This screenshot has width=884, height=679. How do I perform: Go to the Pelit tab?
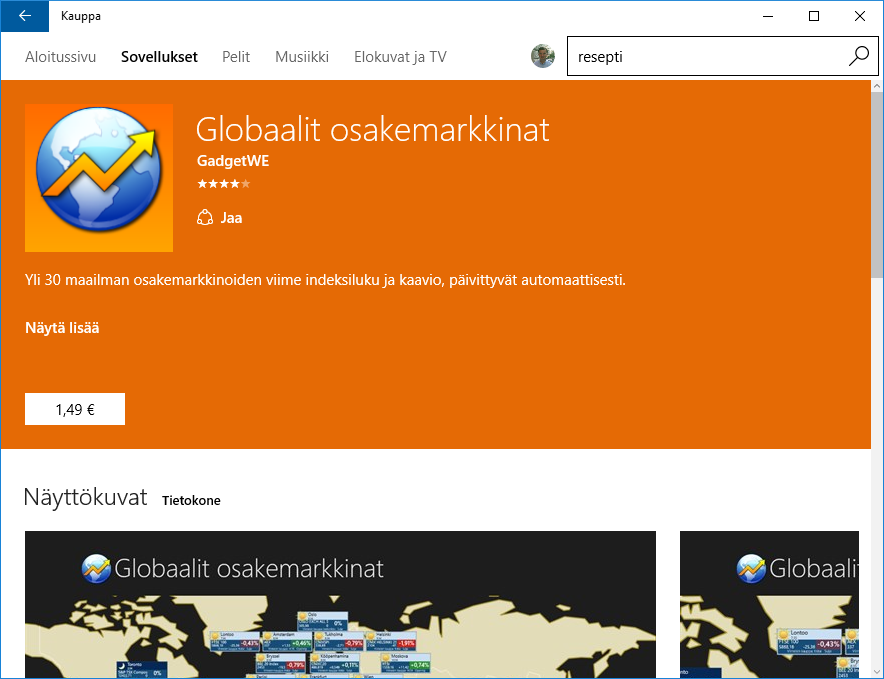(236, 57)
